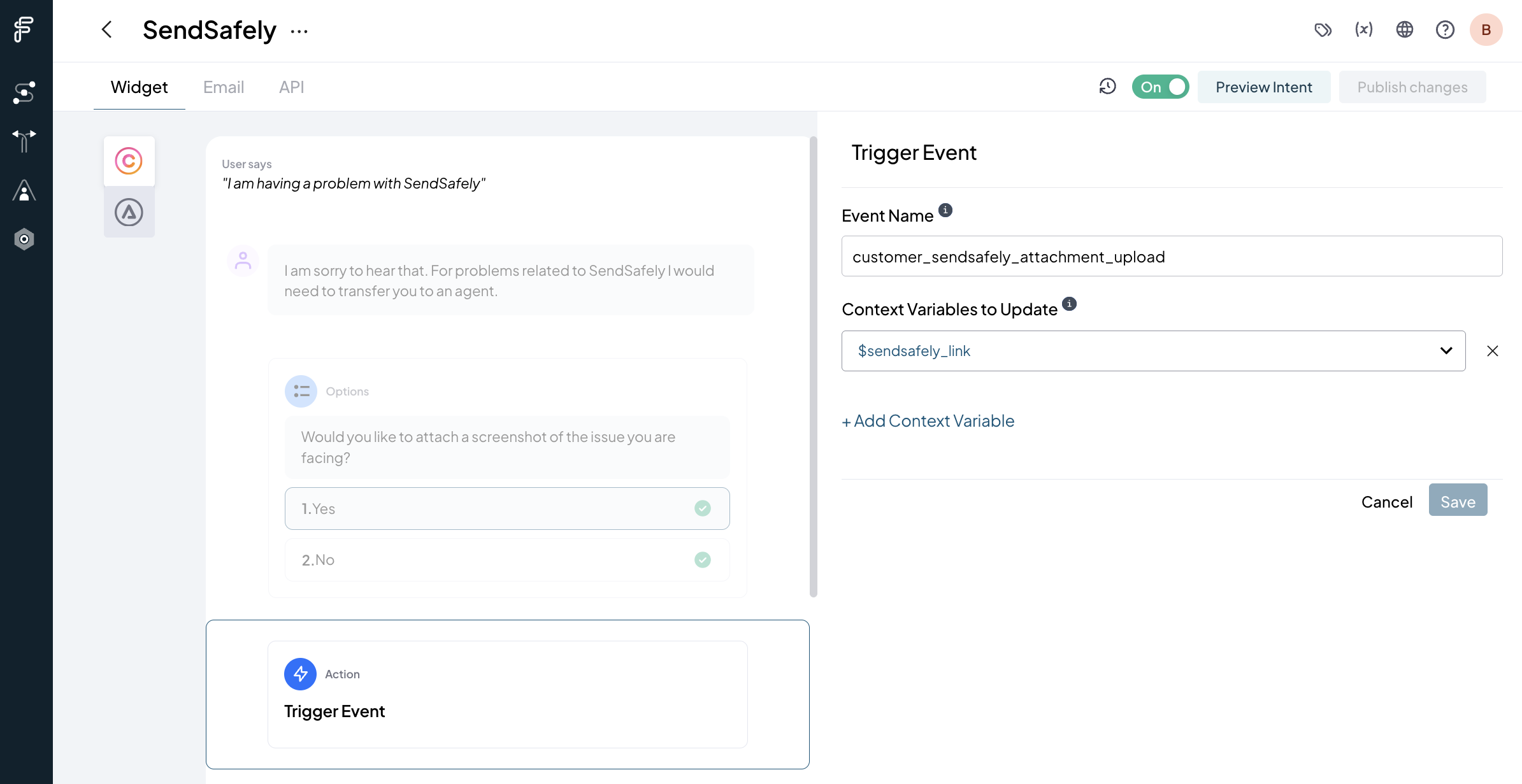Switch to the API tab

point(291,87)
